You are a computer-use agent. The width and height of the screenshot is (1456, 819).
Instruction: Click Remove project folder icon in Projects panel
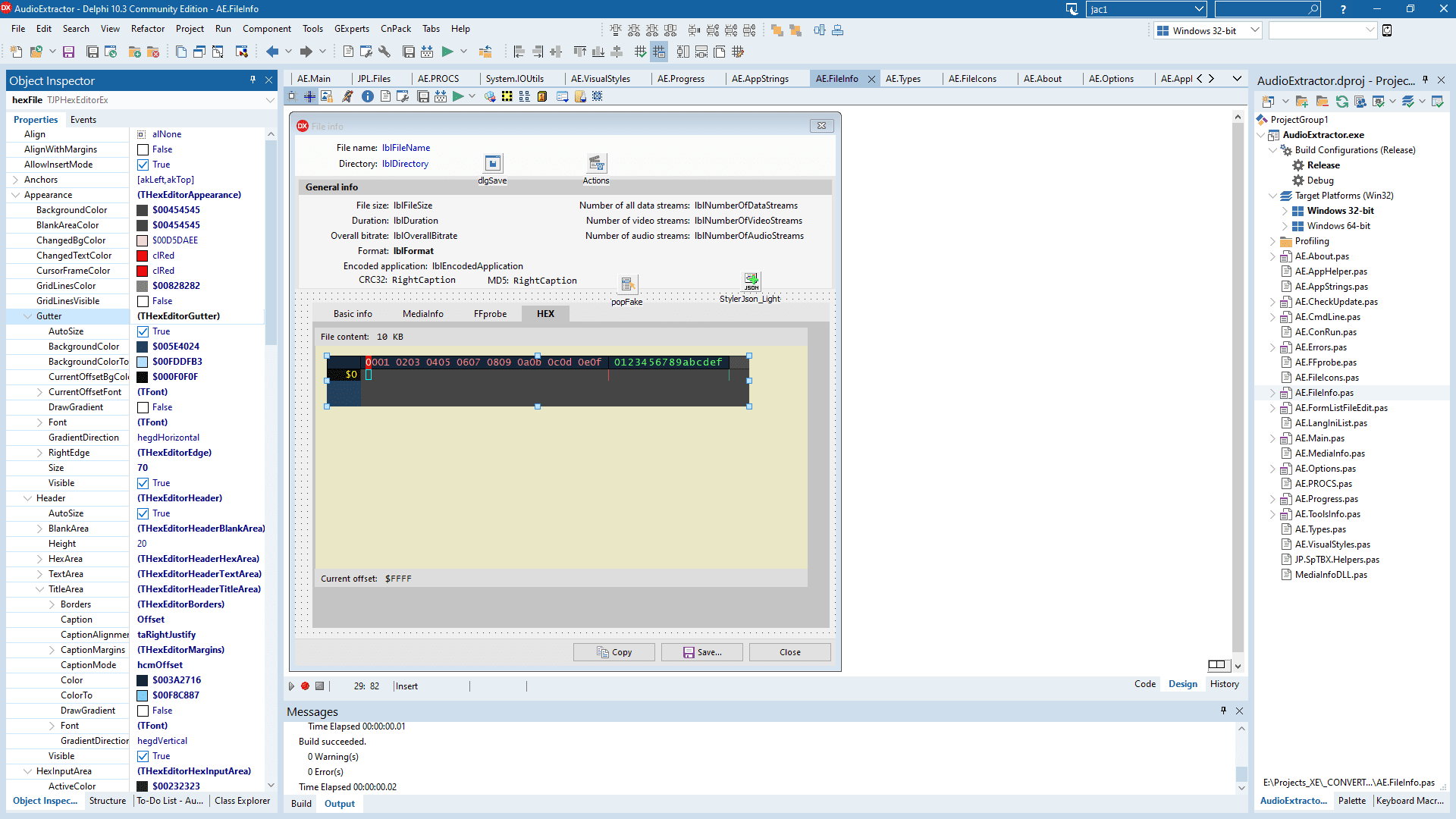tap(1322, 102)
